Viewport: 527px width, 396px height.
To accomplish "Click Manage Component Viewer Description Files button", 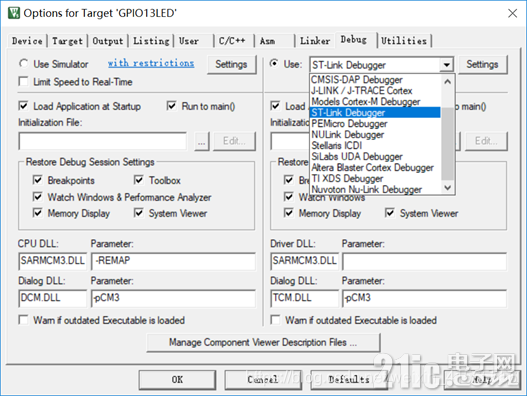I will (264, 343).
